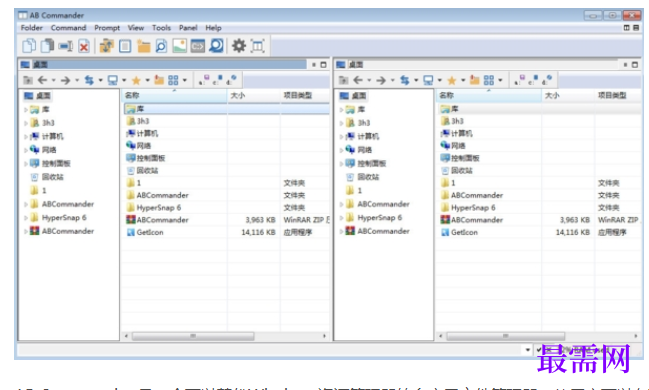Click the Back arrow in left panel toolbar
Viewport: 649px width, 390px height.
(42, 80)
